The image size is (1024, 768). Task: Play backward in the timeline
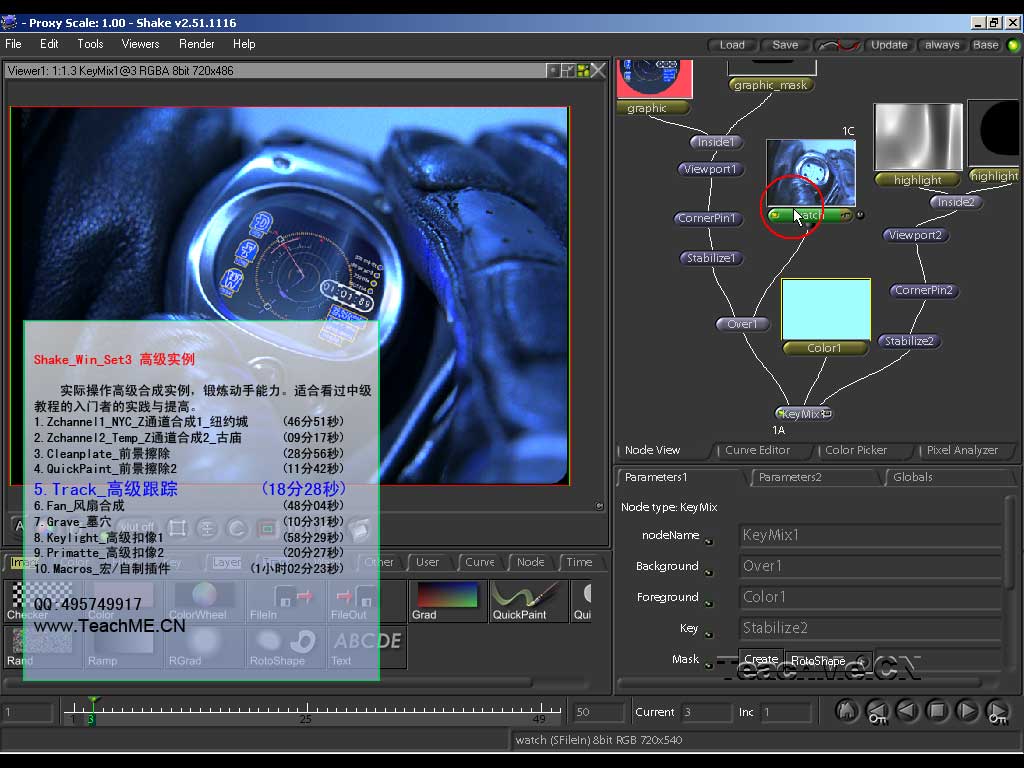907,711
